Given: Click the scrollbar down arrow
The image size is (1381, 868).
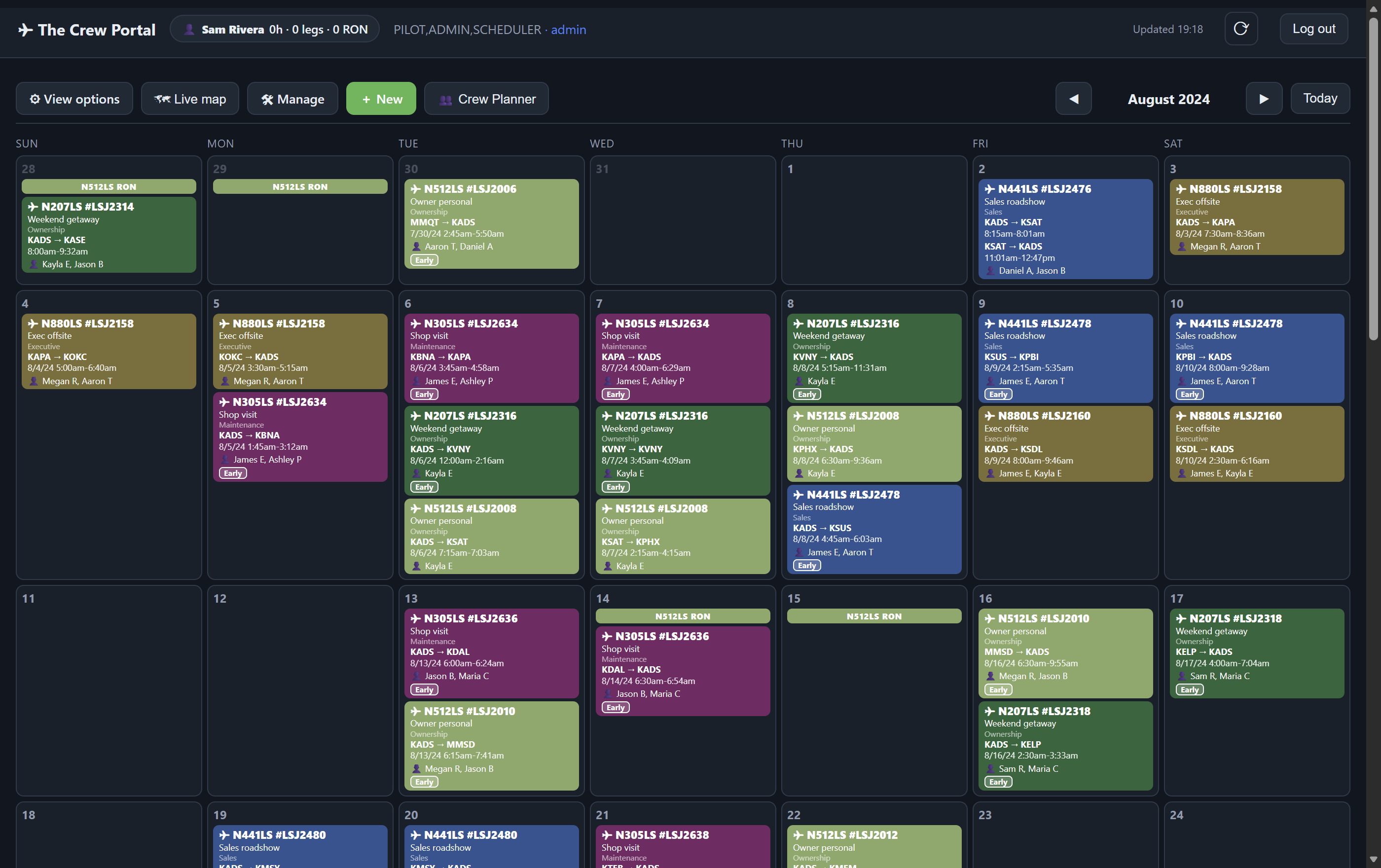Looking at the screenshot, I should (1373, 860).
